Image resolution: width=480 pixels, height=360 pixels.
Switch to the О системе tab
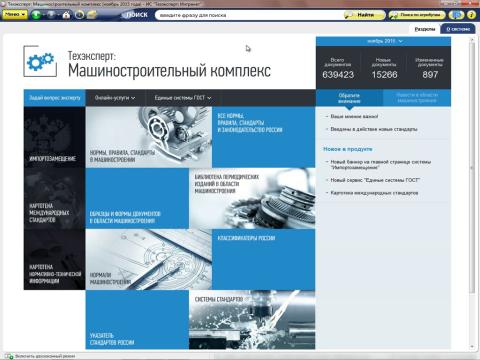(x=458, y=29)
